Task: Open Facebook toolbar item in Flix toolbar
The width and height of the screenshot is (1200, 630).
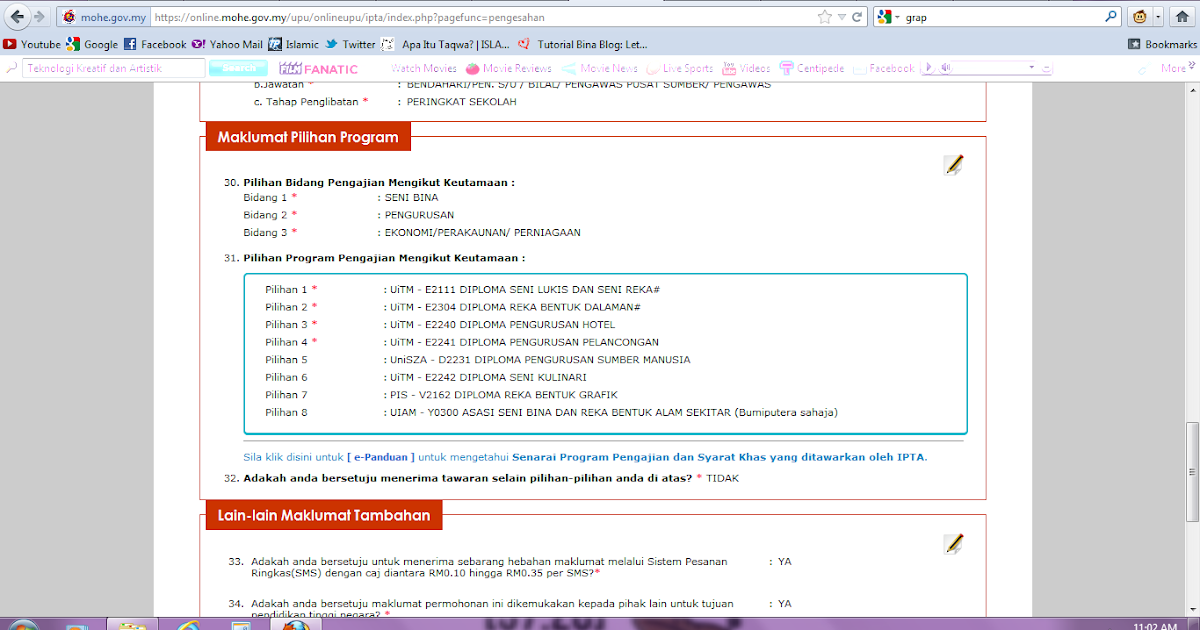Action: pyautogui.click(x=883, y=68)
